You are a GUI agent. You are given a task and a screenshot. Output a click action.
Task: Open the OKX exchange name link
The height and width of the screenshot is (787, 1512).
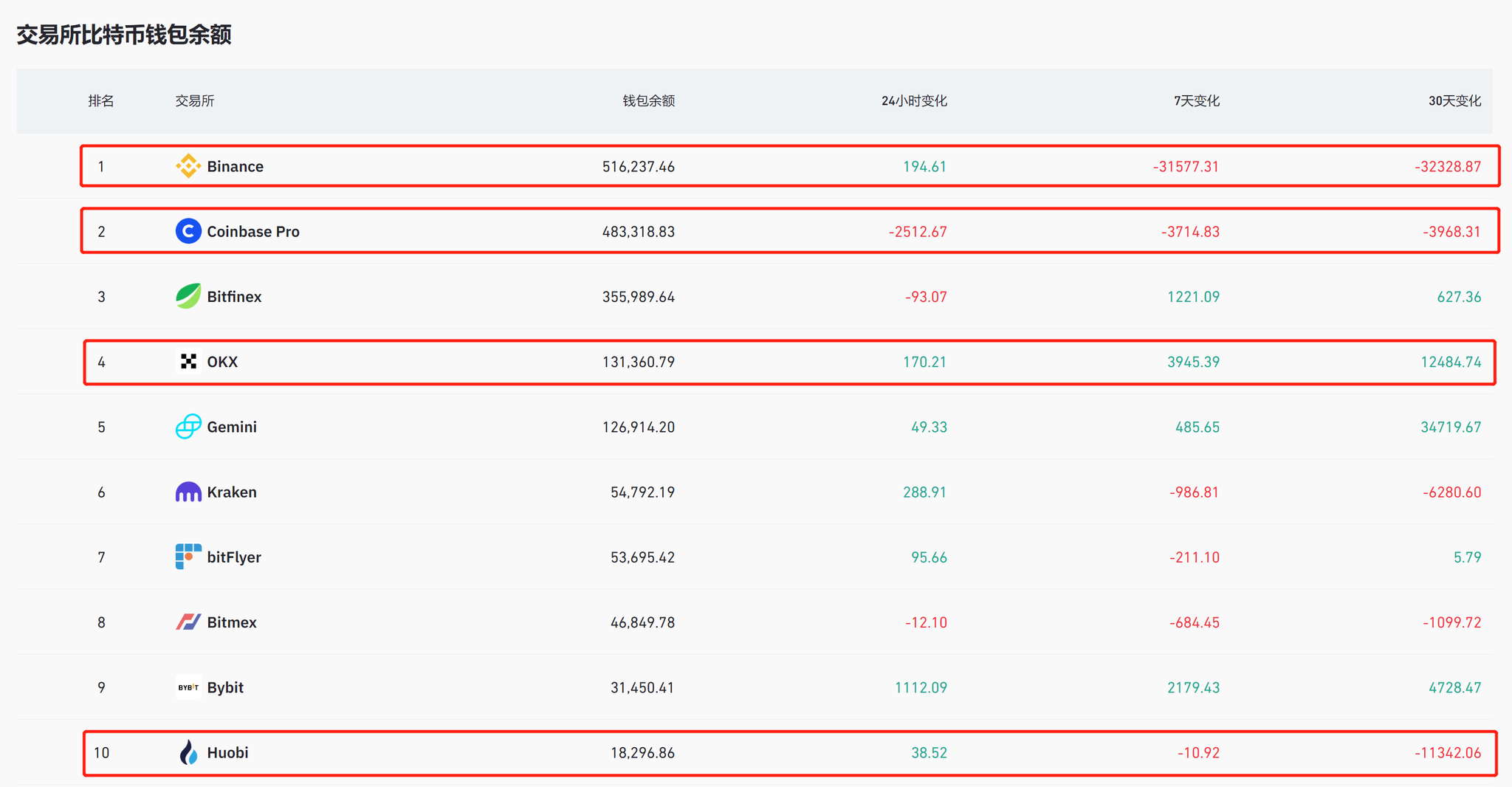point(222,362)
